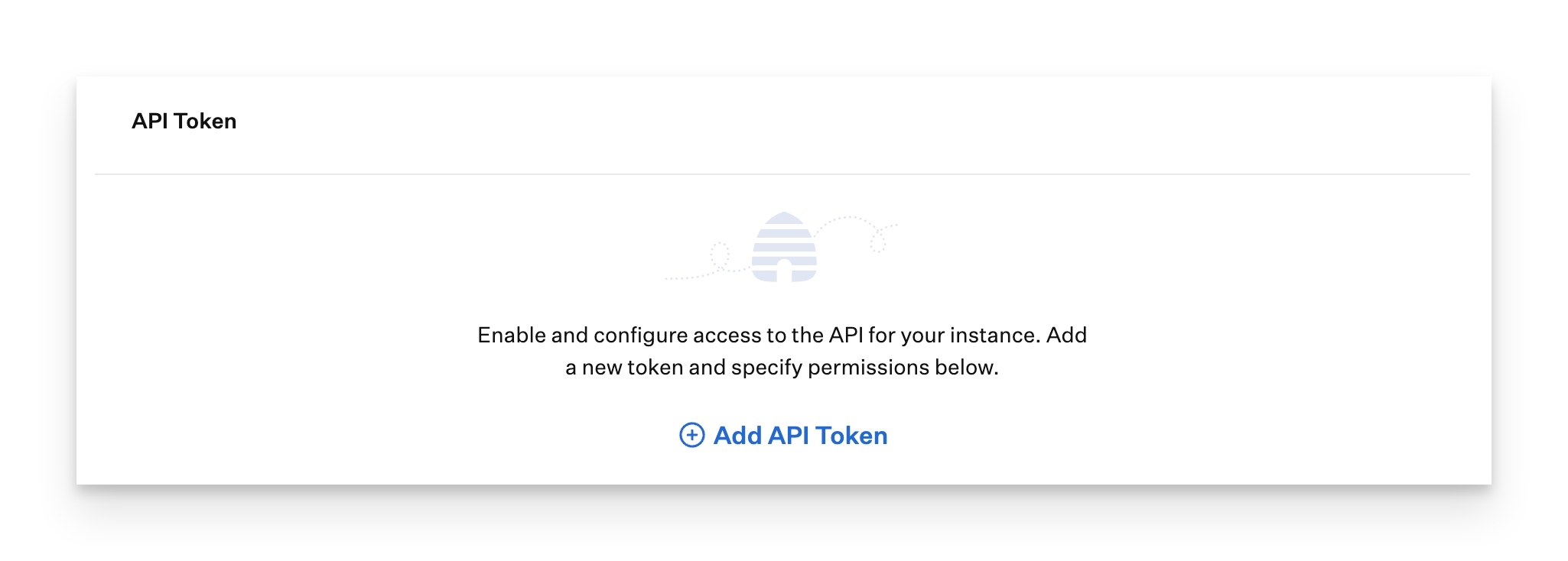Click the word "API" in the blue link
The image size is (1568, 561).
click(788, 436)
